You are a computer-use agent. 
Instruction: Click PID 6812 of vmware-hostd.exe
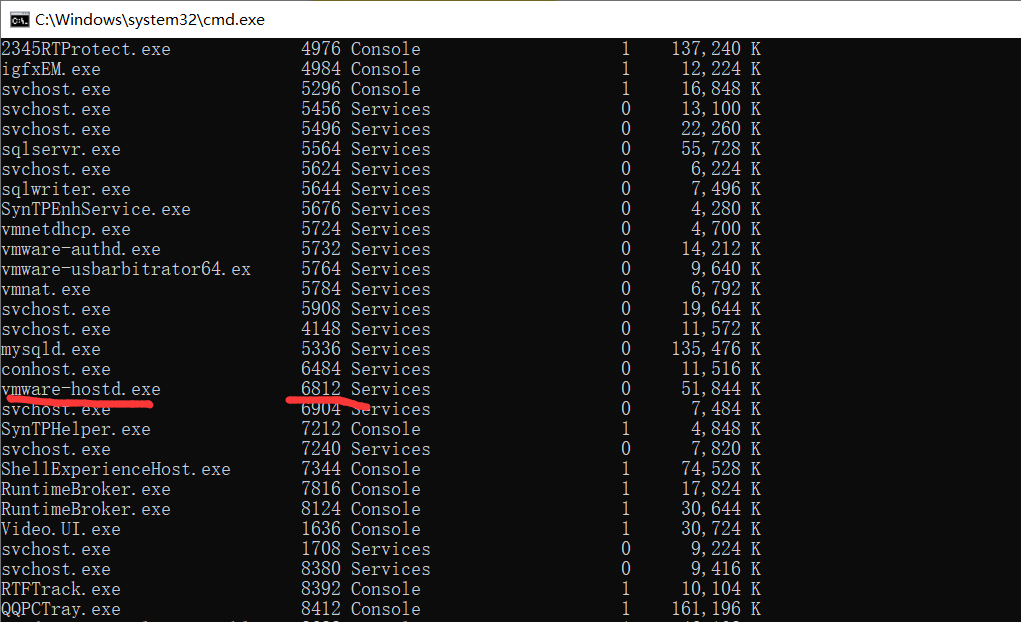point(321,389)
